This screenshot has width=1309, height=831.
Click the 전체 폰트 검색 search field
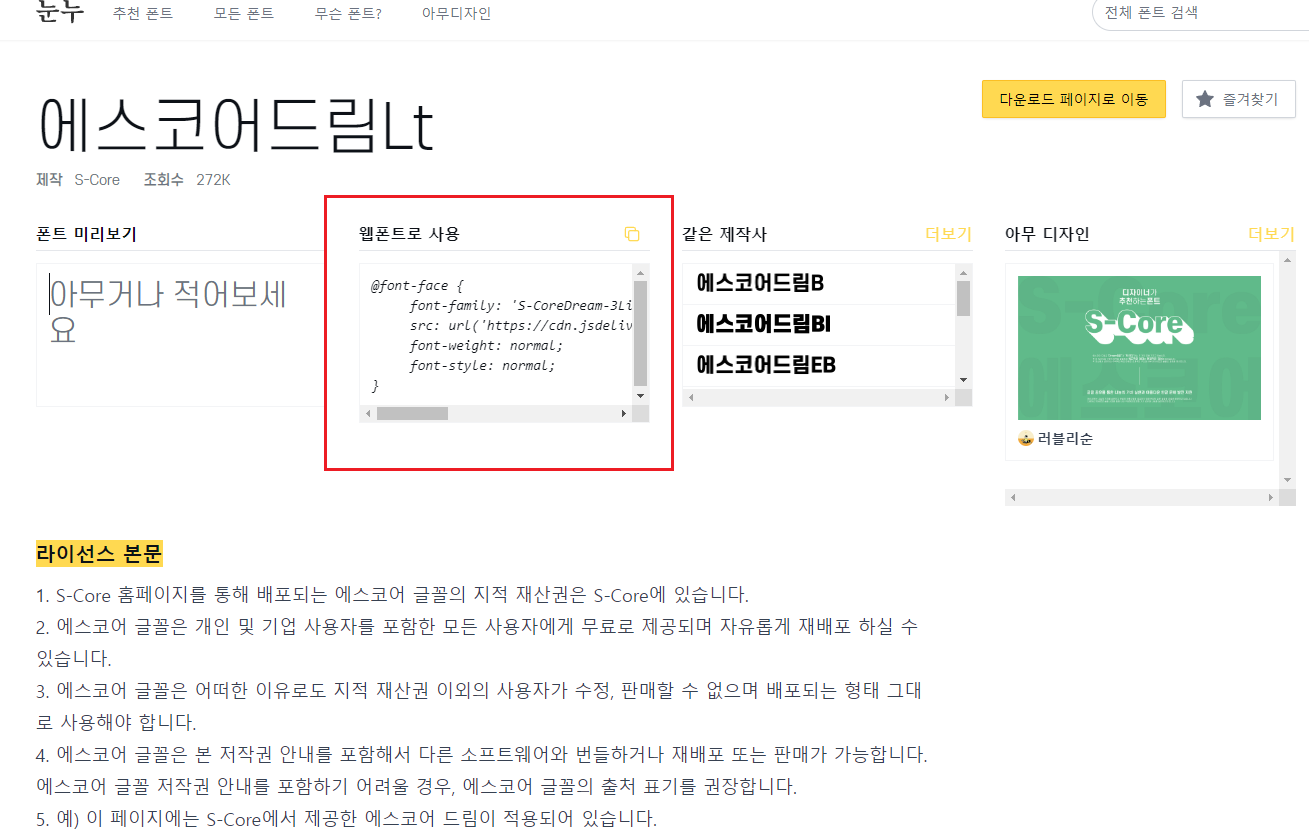(1200, 13)
